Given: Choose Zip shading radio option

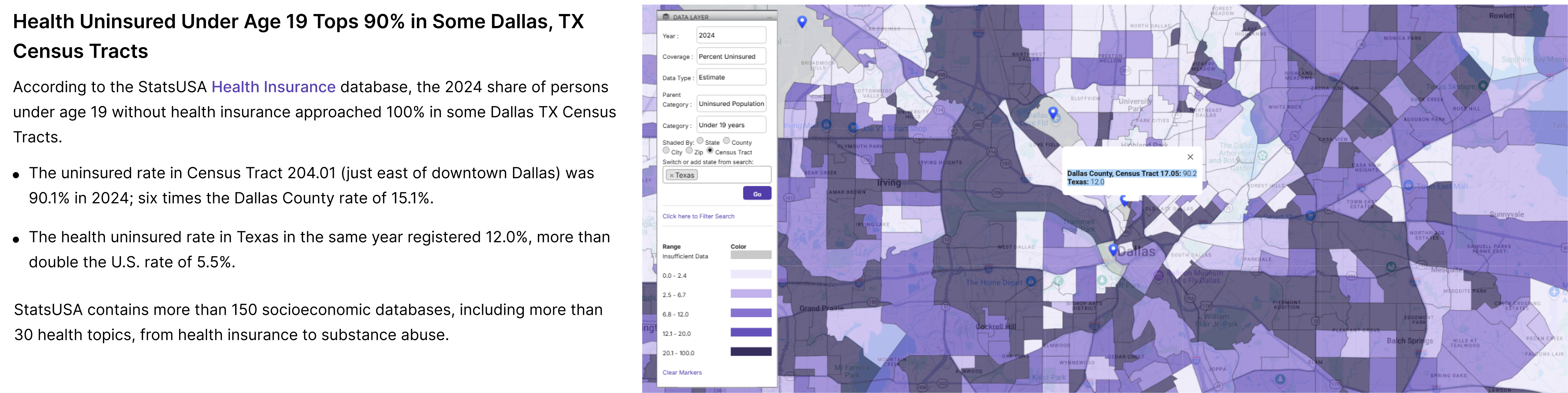Looking at the screenshot, I should (x=689, y=151).
